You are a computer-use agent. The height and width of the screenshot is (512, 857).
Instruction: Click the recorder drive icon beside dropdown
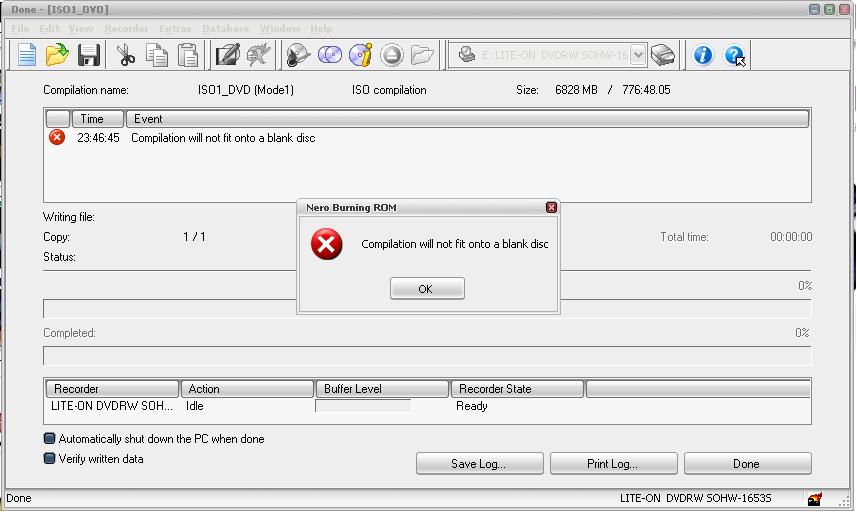[467, 55]
